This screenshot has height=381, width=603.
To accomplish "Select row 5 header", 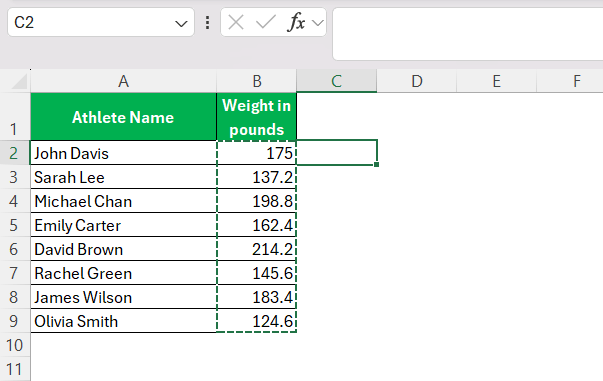I will click(x=15, y=225).
